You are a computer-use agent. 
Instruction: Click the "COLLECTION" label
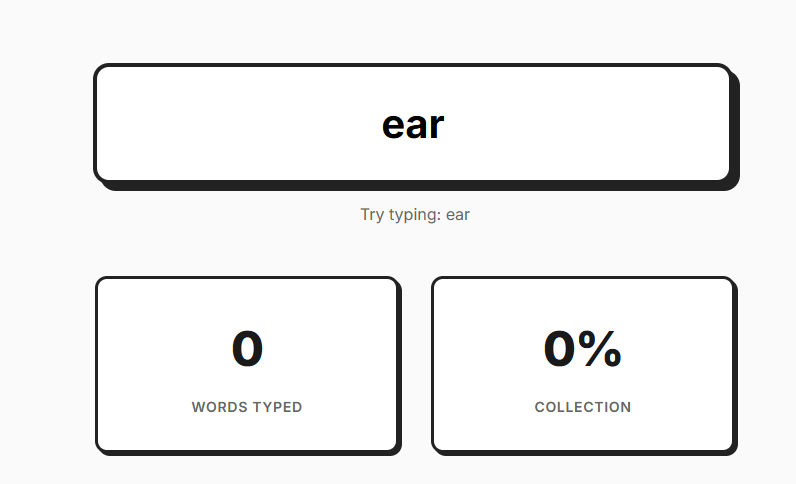[x=583, y=407]
